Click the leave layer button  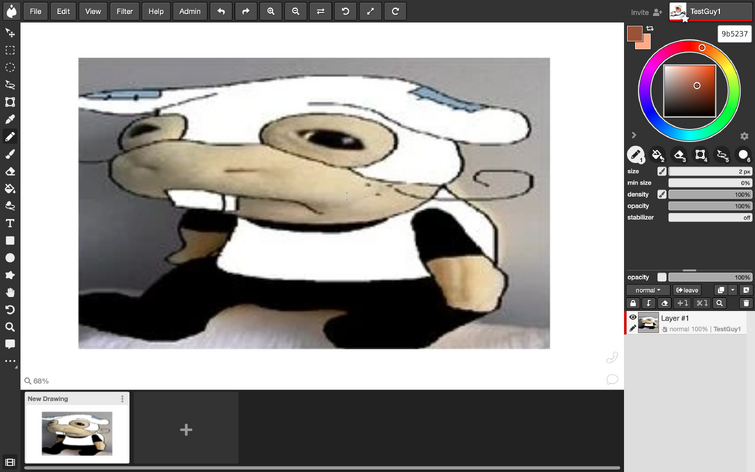pos(687,290)
